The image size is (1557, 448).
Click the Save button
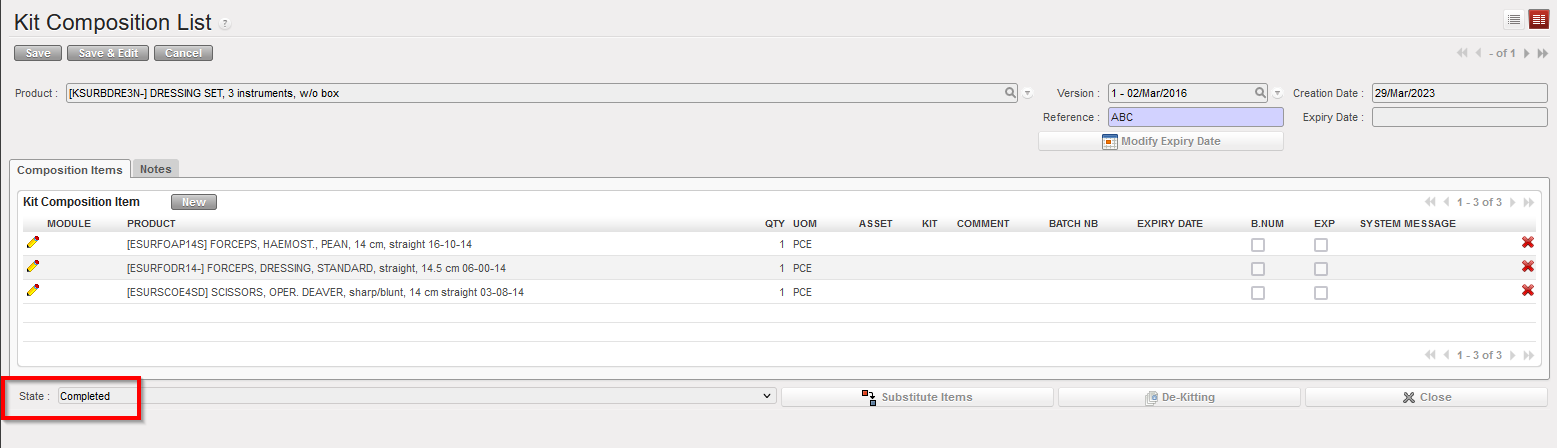coord(38,53)
